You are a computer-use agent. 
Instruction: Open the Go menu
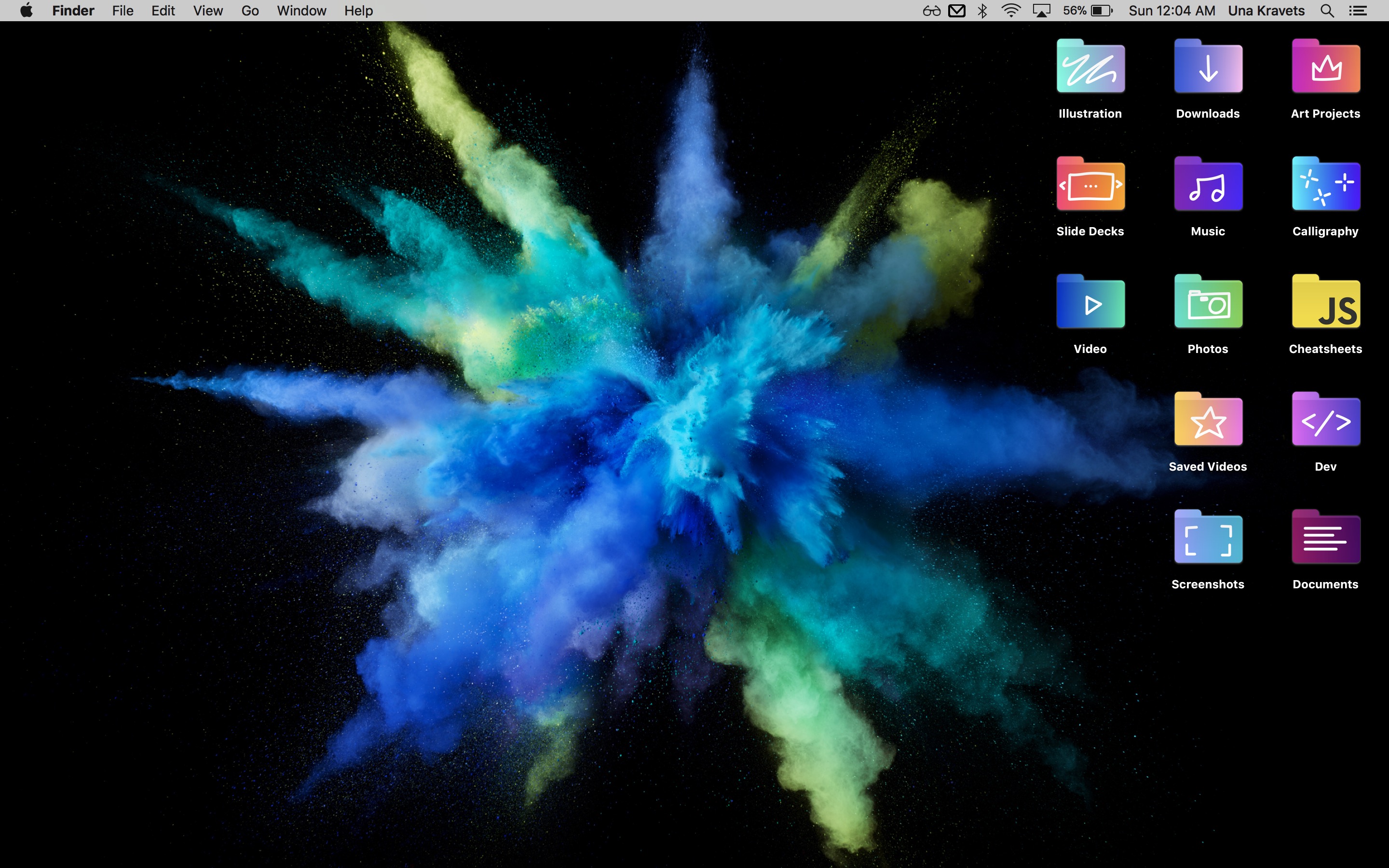click(x=249, y=10)
